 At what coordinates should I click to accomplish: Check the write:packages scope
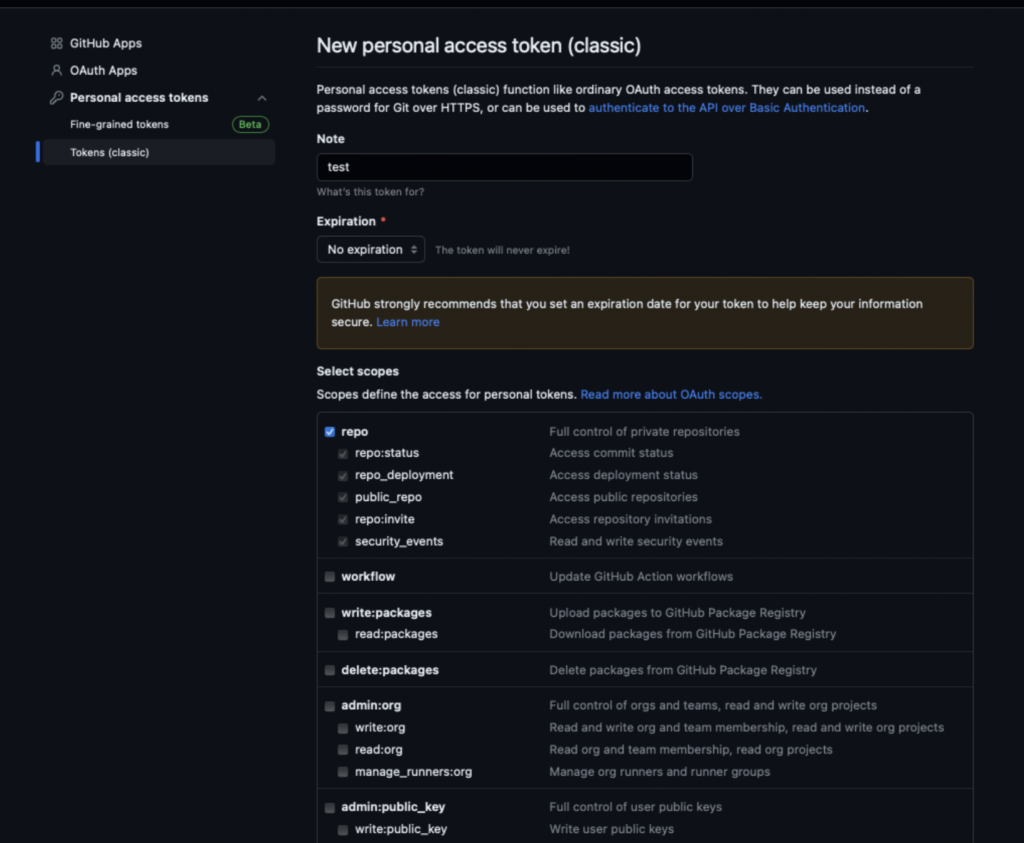point(330,613)
